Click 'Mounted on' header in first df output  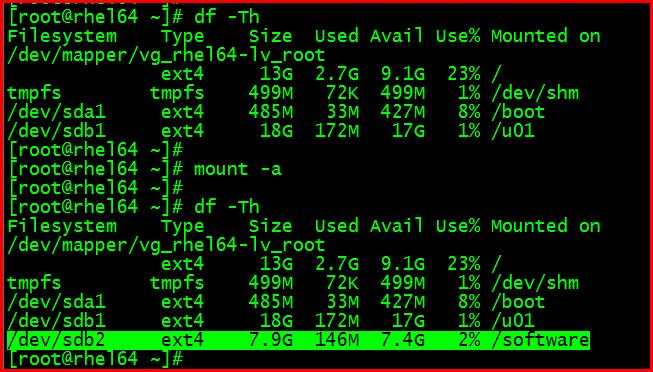pyautogui.click(x=546, y=36)
